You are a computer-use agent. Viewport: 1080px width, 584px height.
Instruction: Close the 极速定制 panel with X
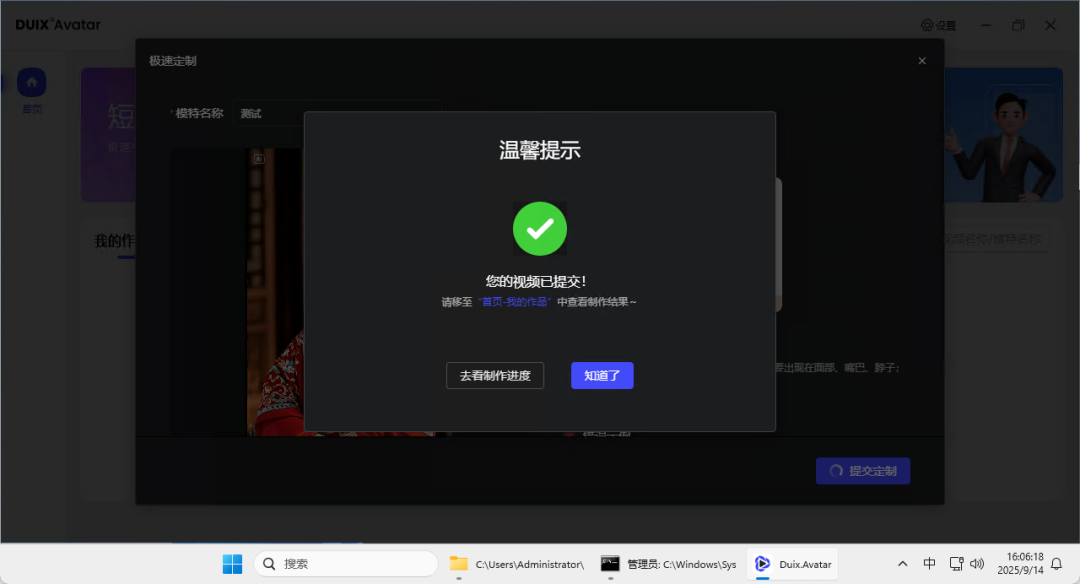point(922,61)
